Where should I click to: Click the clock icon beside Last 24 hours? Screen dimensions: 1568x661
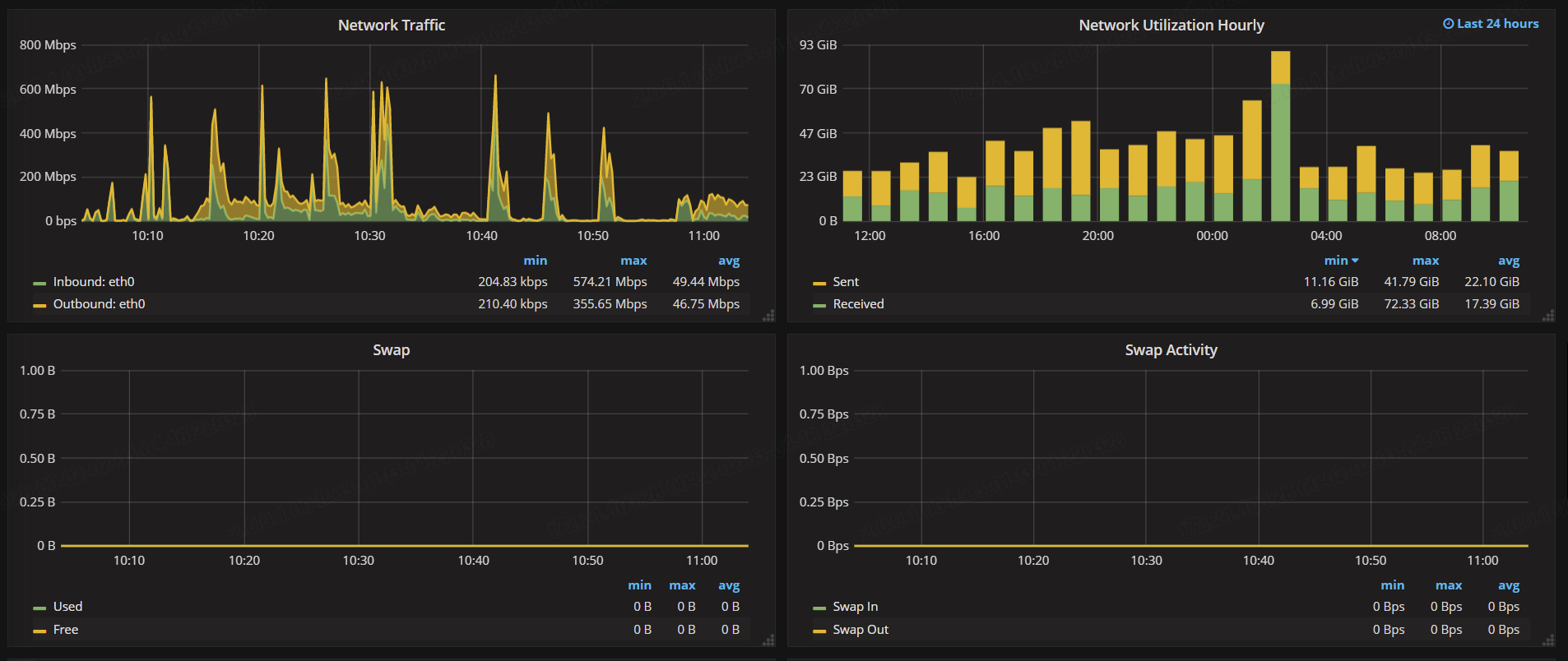[x=1448, y=24]
